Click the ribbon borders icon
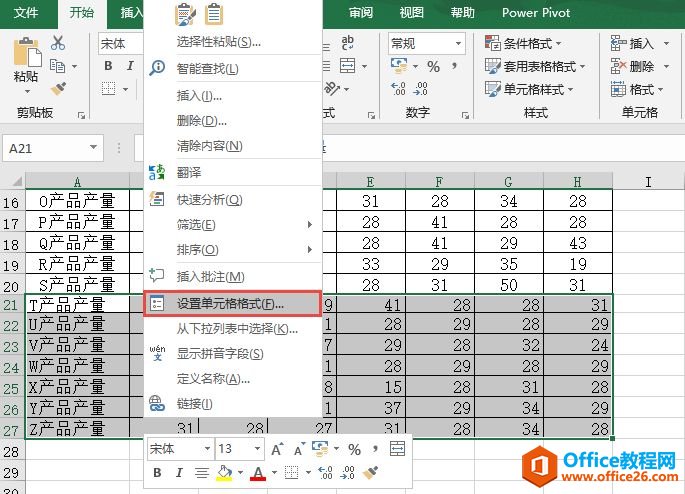The width and height of the screenshot is (685, 494). 108,89
